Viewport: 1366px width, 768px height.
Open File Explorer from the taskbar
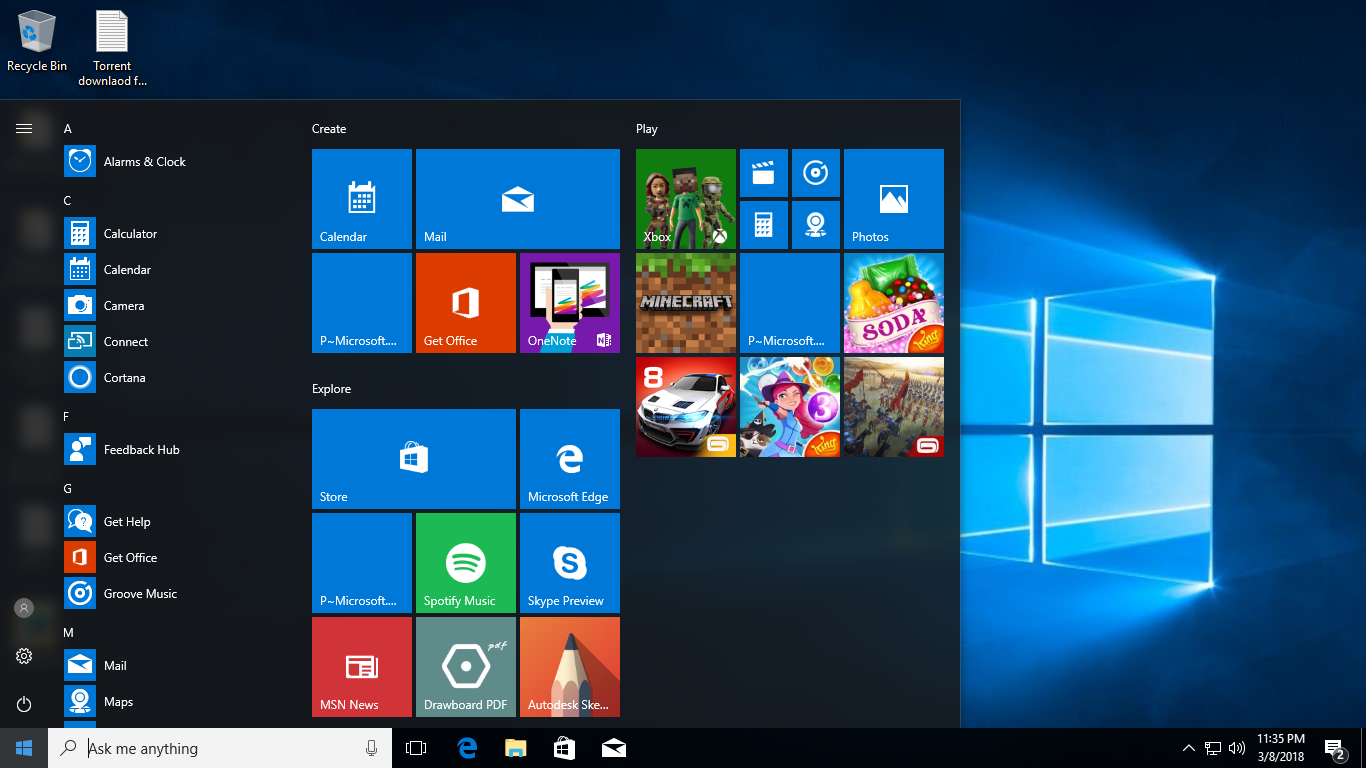click(515, 748)
